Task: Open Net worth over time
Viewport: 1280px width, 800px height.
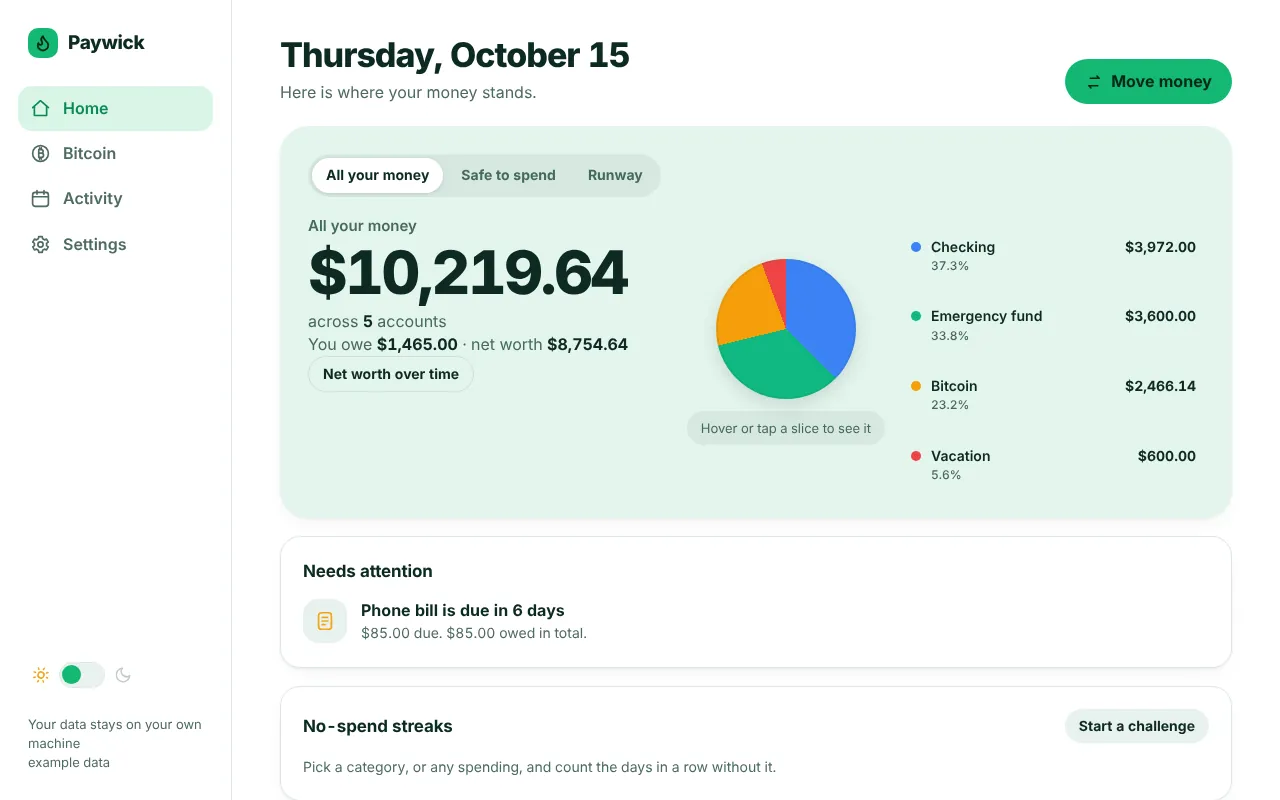Action: (391, 374)
